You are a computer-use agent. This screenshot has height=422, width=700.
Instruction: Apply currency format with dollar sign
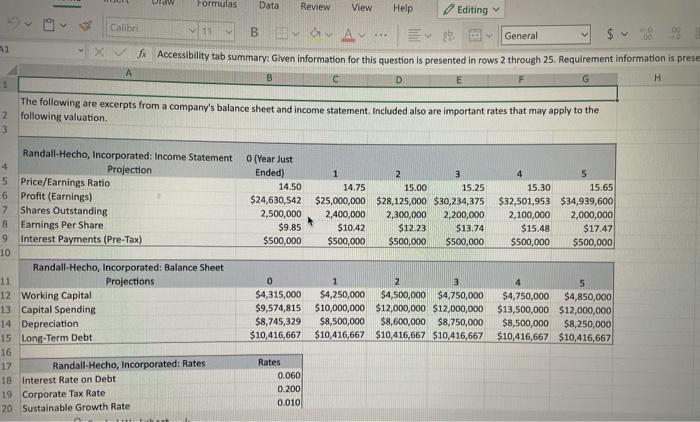coord(610,33)
